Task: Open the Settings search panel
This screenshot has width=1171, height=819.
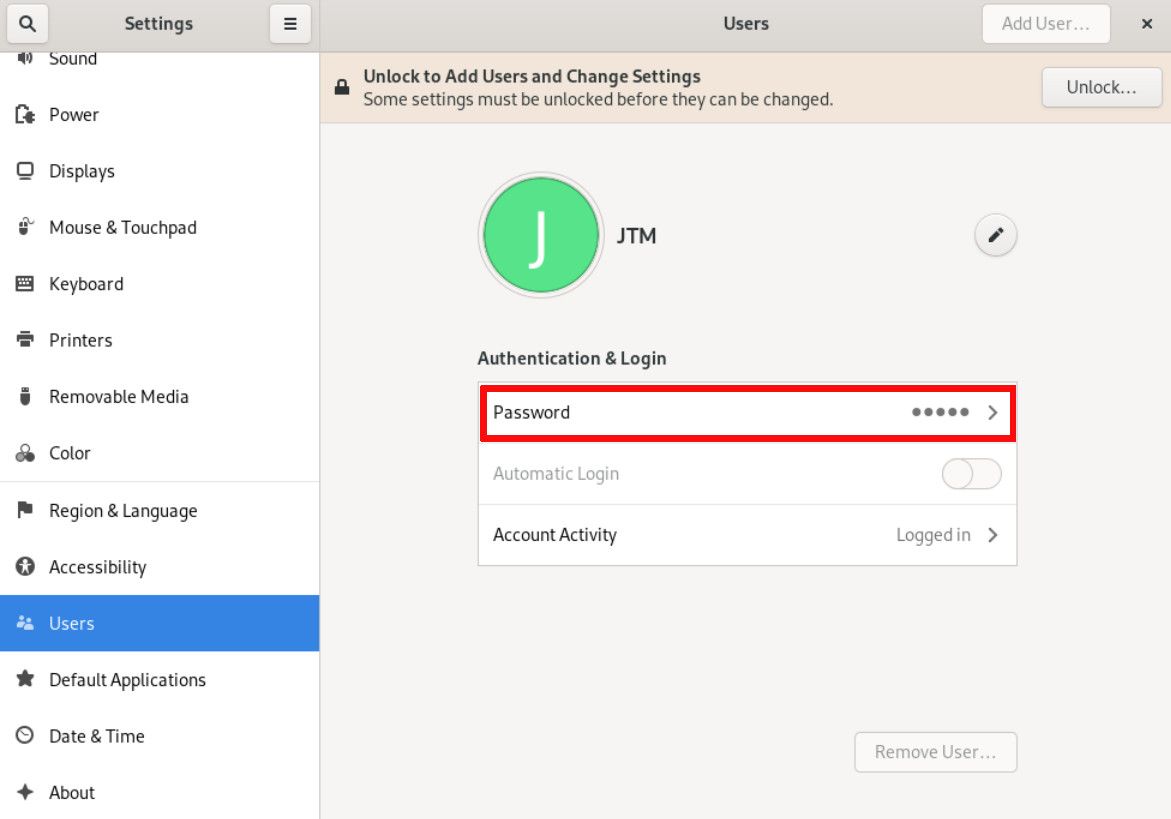Action: (27, 23)
